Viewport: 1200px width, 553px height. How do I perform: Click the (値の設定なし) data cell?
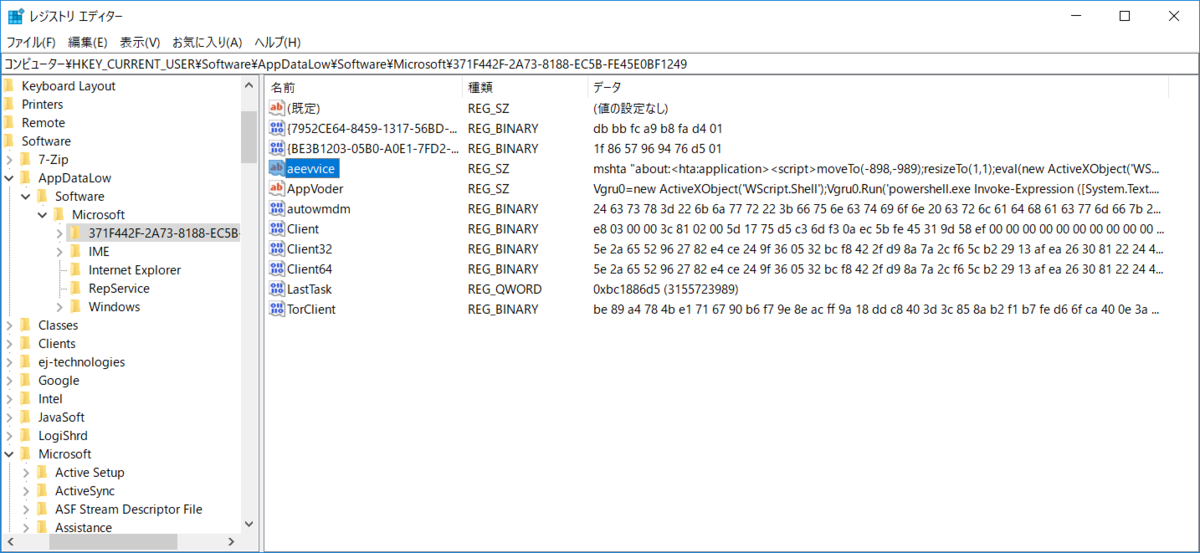pyautogui.click(x=630, y=108)
